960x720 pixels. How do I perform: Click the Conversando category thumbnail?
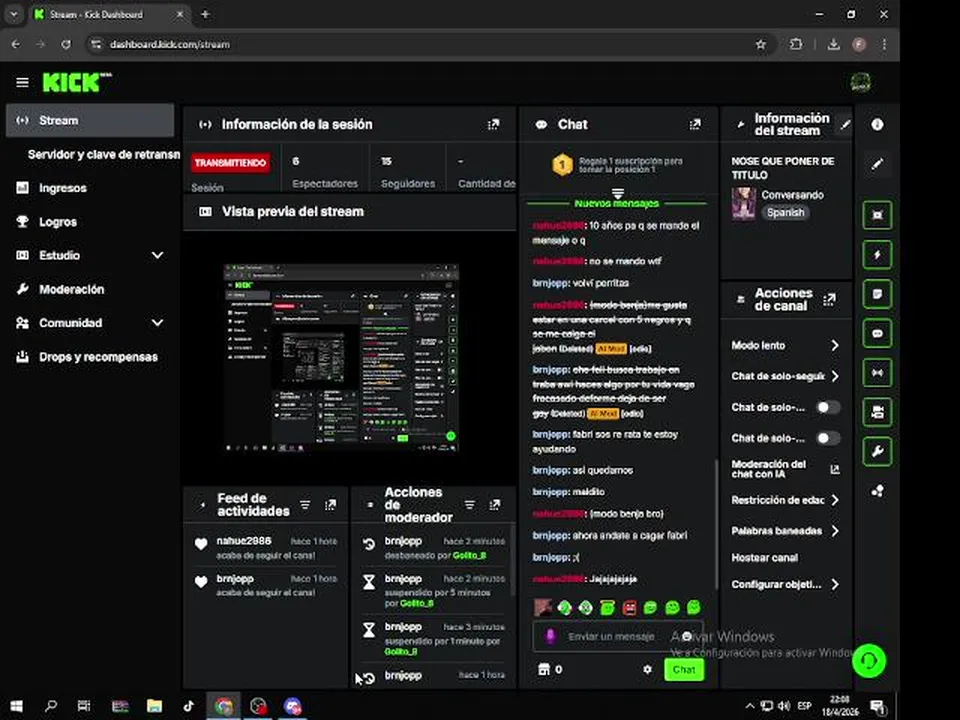coord(744,204)
